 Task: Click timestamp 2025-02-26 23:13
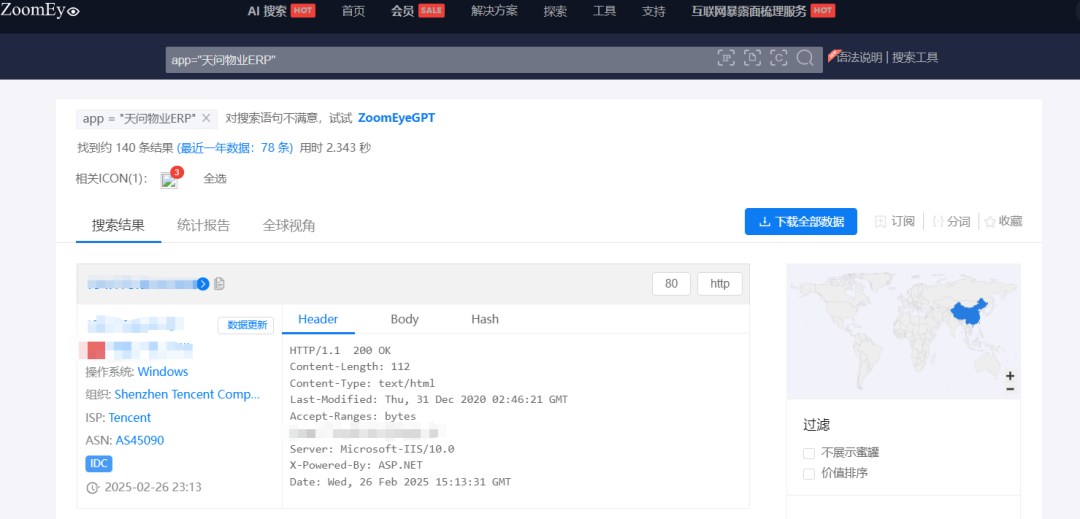tap(153, 487)
